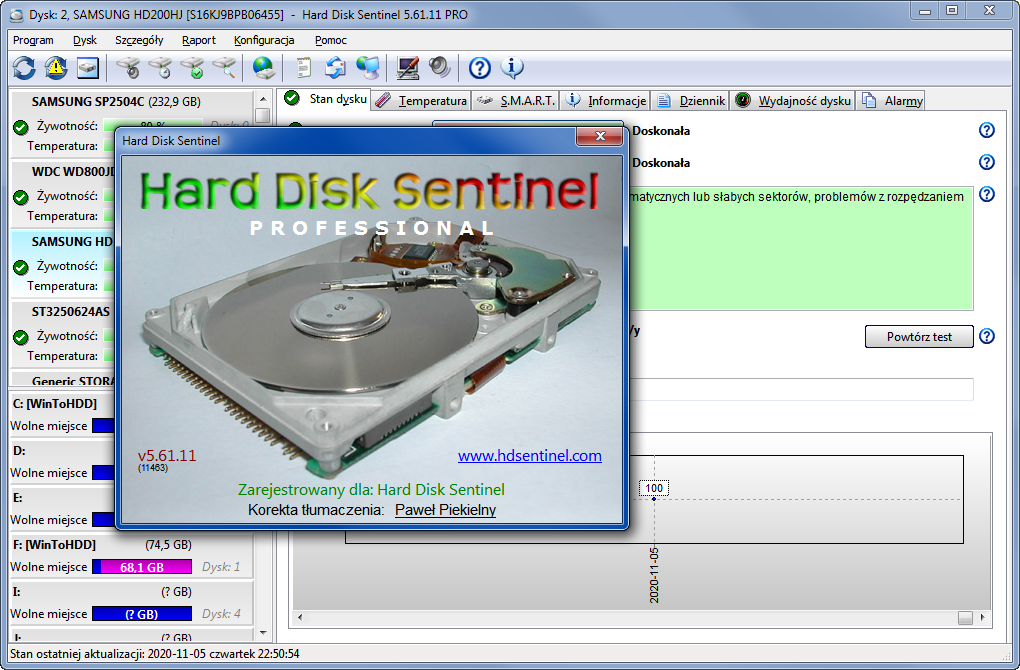Click the 2020-11-05 date label under chart
This screenshot has width=1020, height=670.
pyautogui.click(x=654, y=575)
